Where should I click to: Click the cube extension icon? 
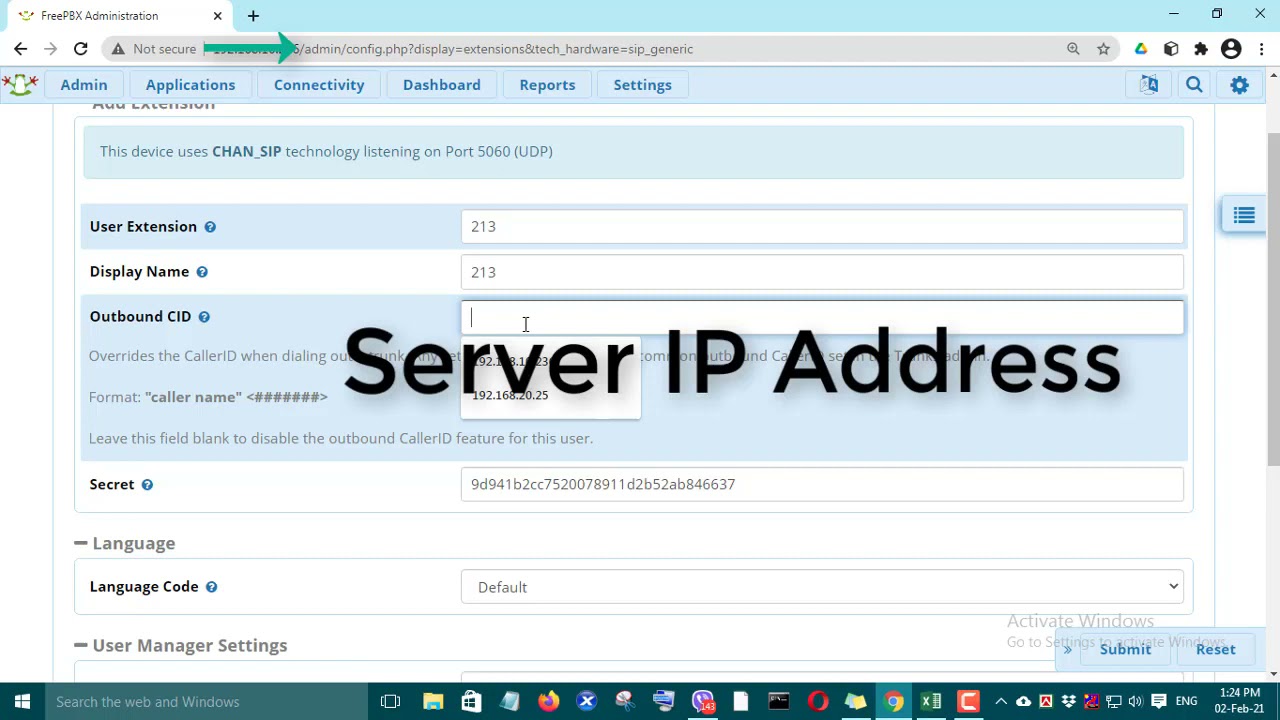click(1171, 49)
